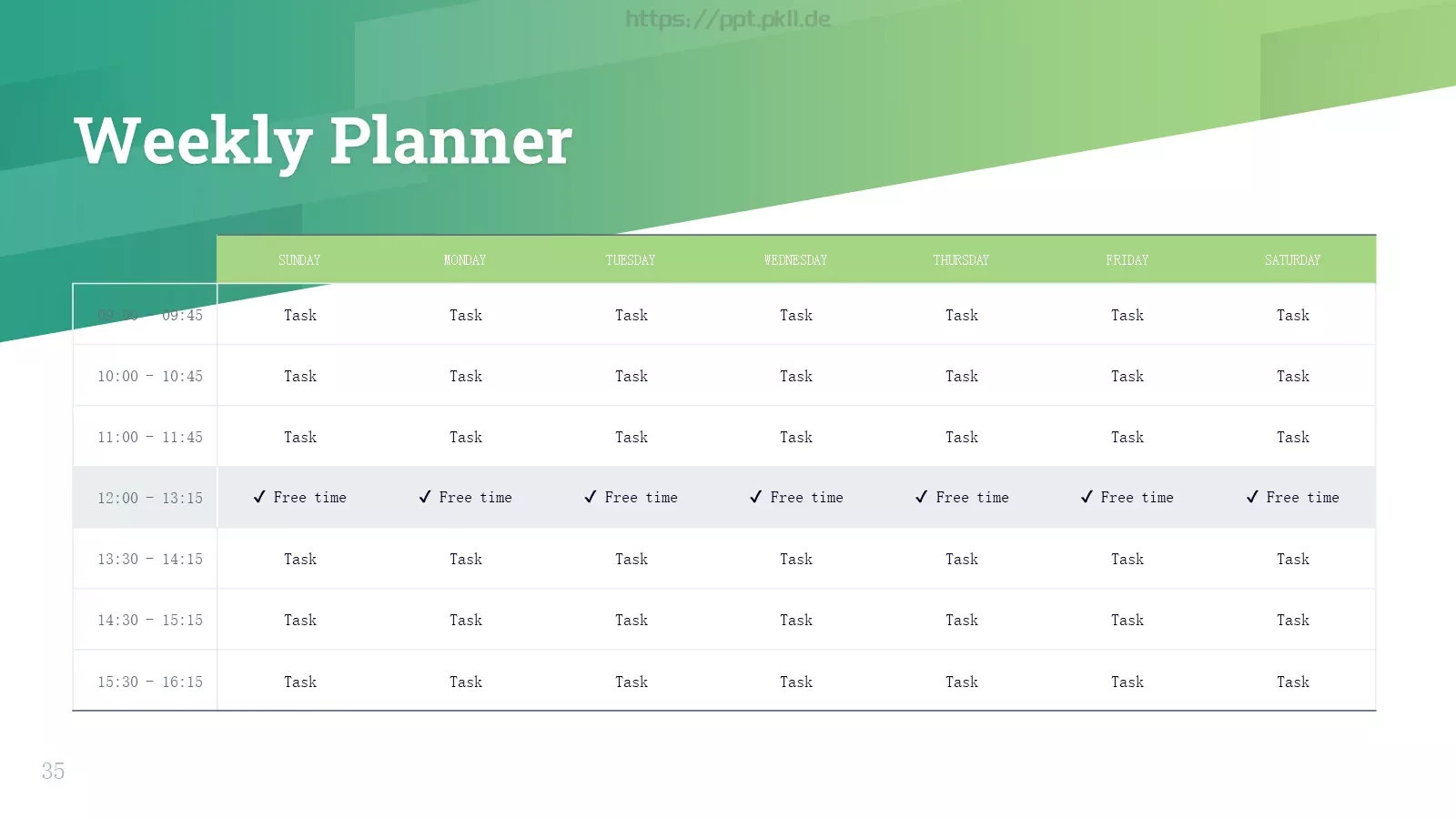Click the Friday Free time checkmark

tap(1087, 497)
